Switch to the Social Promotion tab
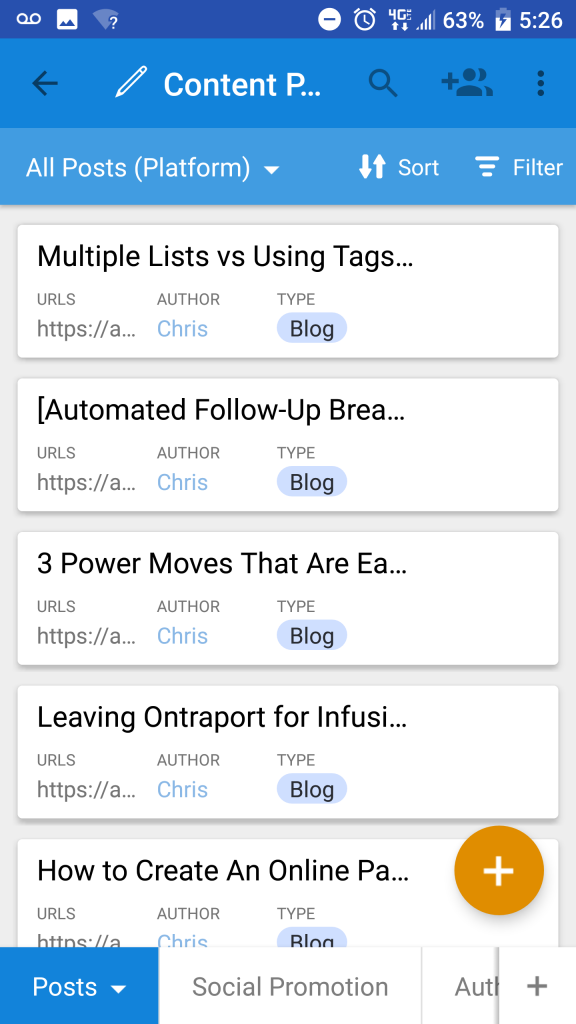Screen dimensions: 576x1024 point(290,986)
